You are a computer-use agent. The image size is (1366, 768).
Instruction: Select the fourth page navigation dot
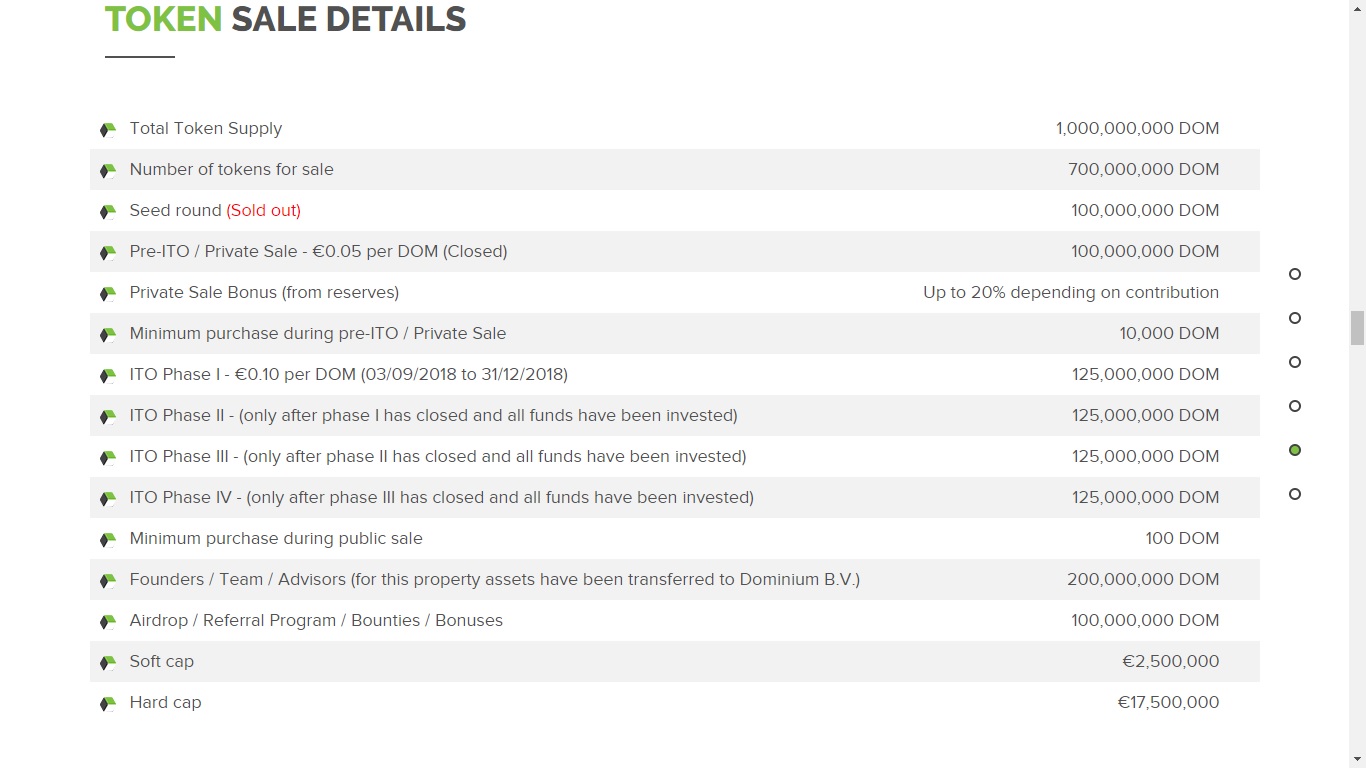[1295, 406]
